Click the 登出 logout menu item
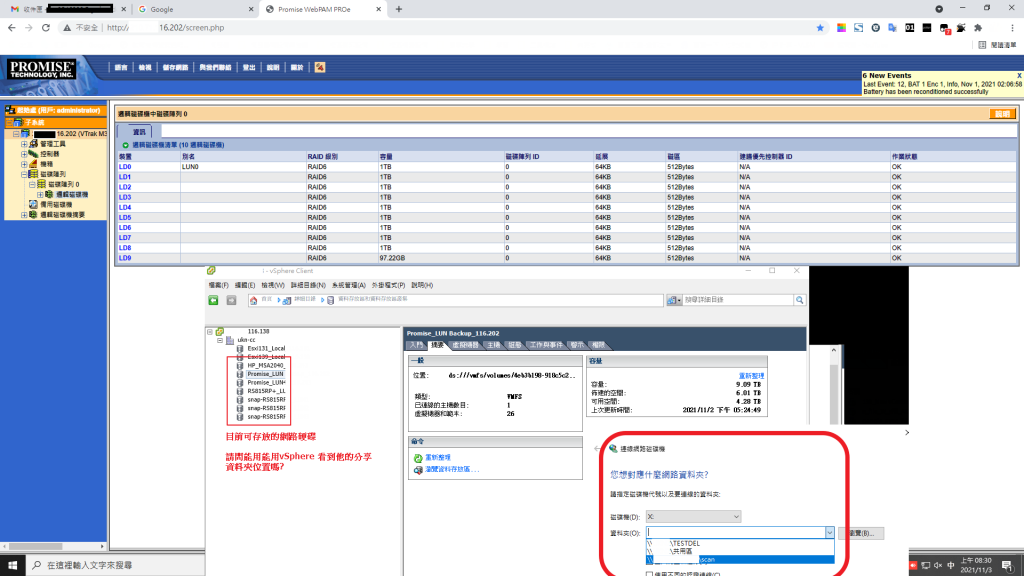Screen dimensions: 1024x576 pos(249,67)
